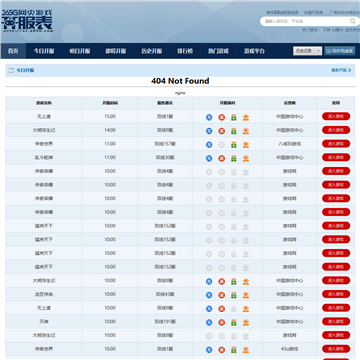Click the 43u游戏 operator cell
This screenshot has height=360, width=360.
click(x=289, y=349)
